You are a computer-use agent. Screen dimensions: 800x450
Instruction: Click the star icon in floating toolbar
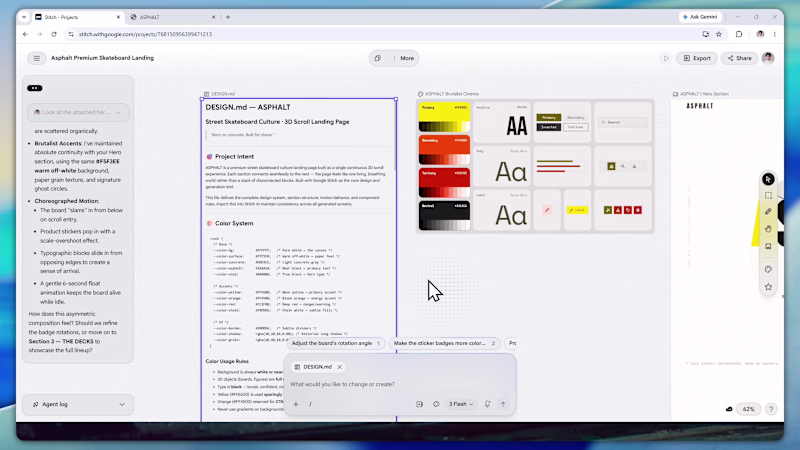pos(768,287)
